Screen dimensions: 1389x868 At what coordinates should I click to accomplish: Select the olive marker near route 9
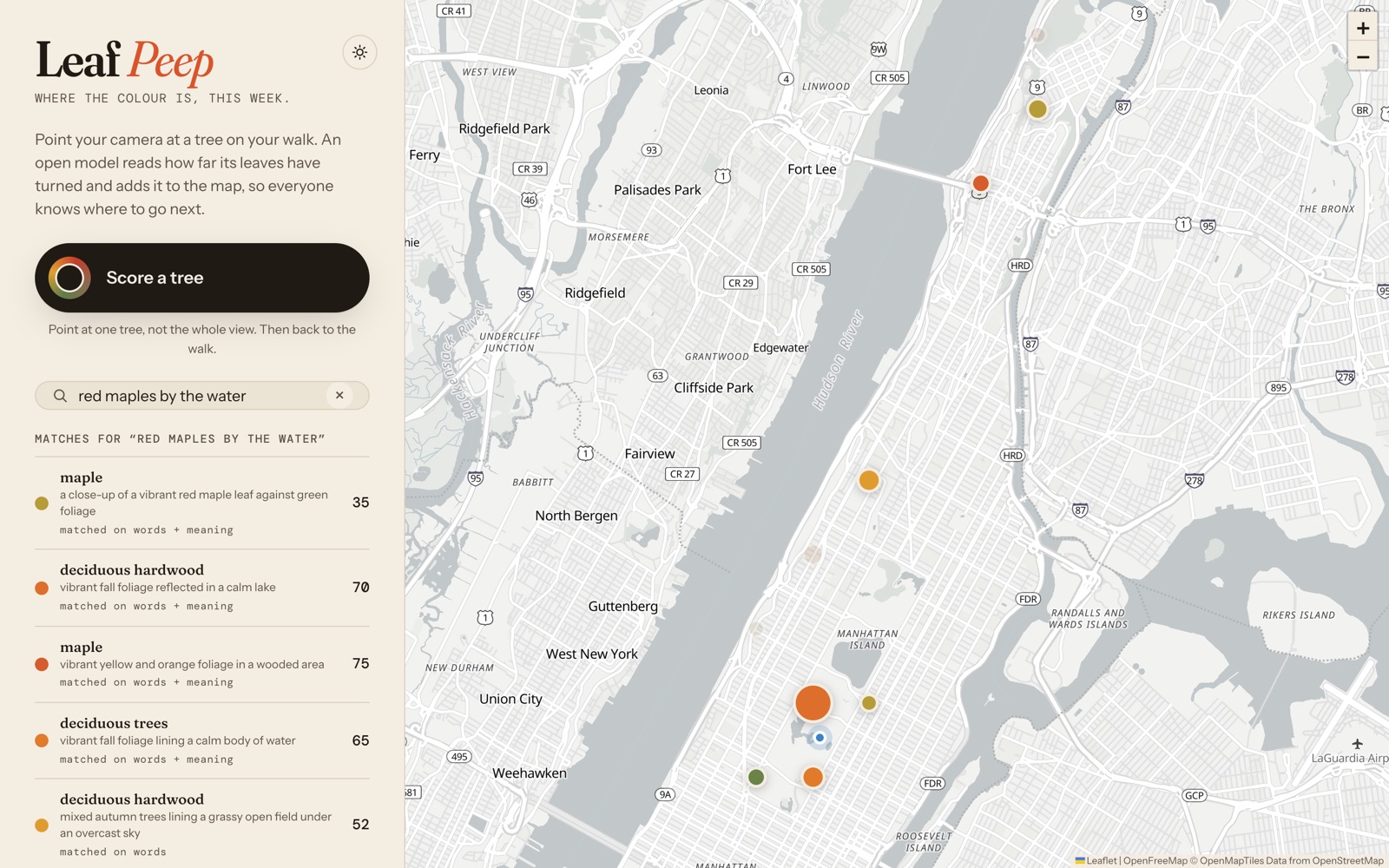coord(1037,109)
